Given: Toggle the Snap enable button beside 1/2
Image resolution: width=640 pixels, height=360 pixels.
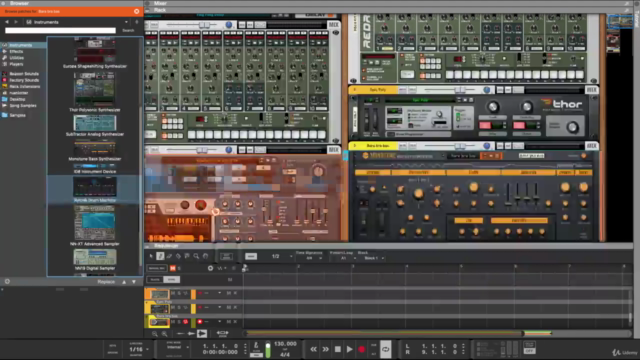Looking at the screenshot, I should pyautogui.click(x=251, y=256).
